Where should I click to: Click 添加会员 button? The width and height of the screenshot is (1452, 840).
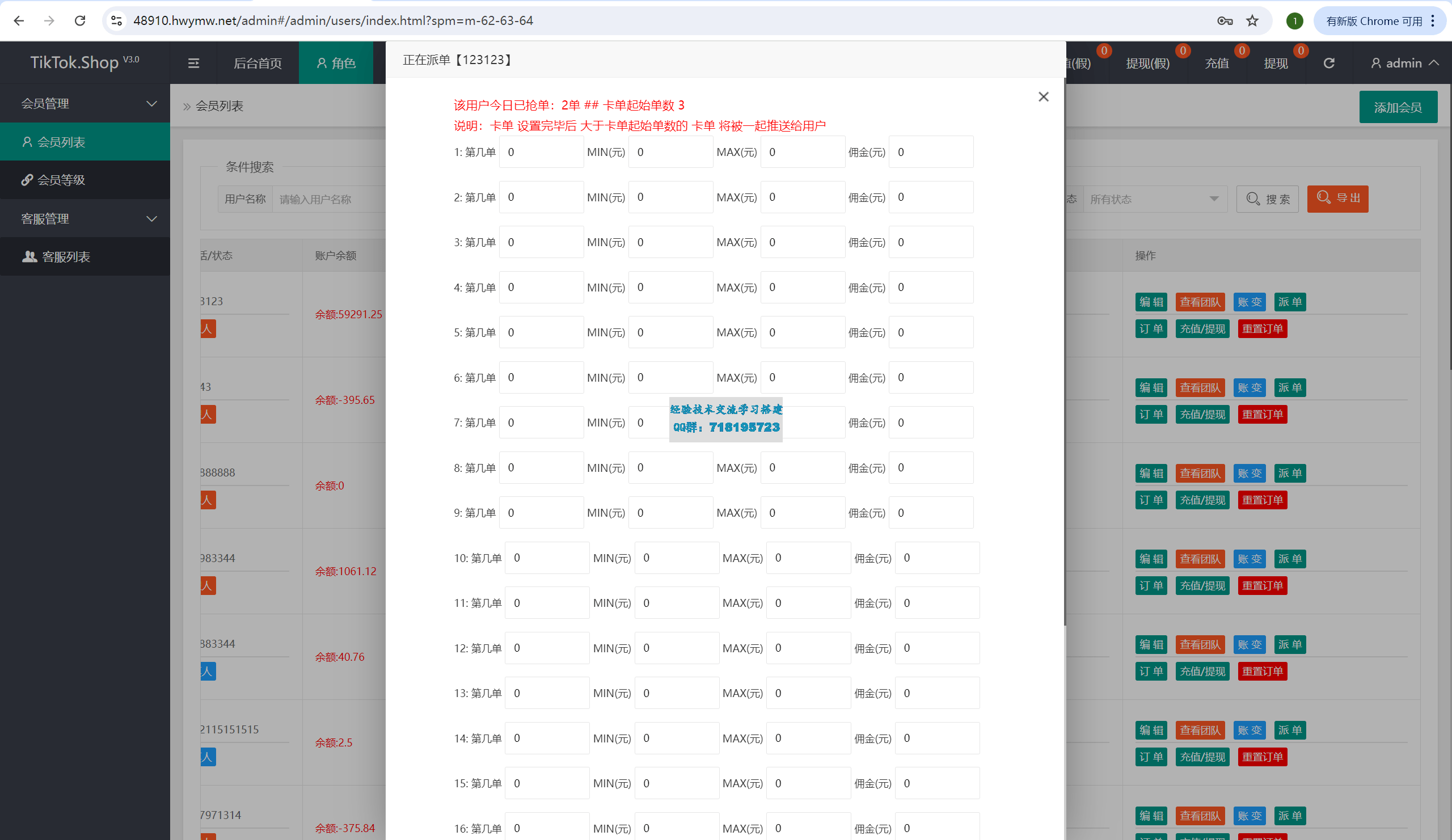1398,107
